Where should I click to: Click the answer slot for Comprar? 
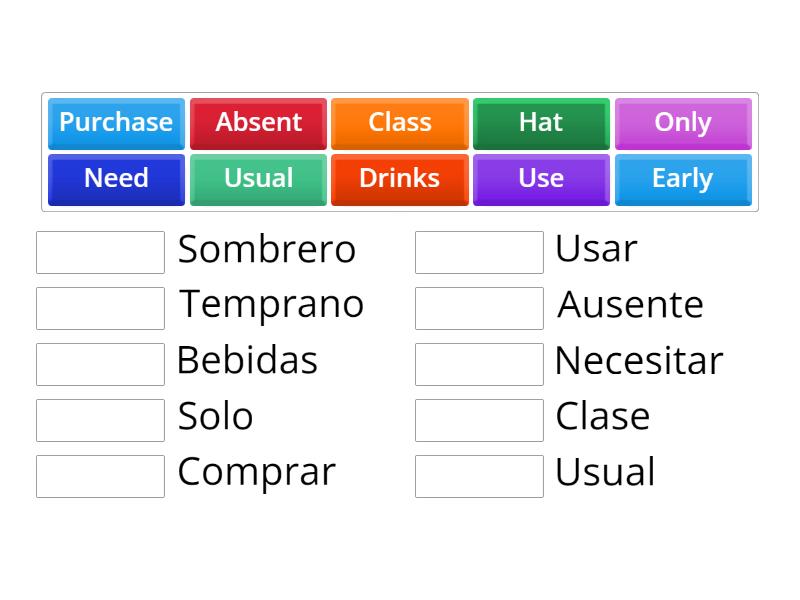click(100, 476)
